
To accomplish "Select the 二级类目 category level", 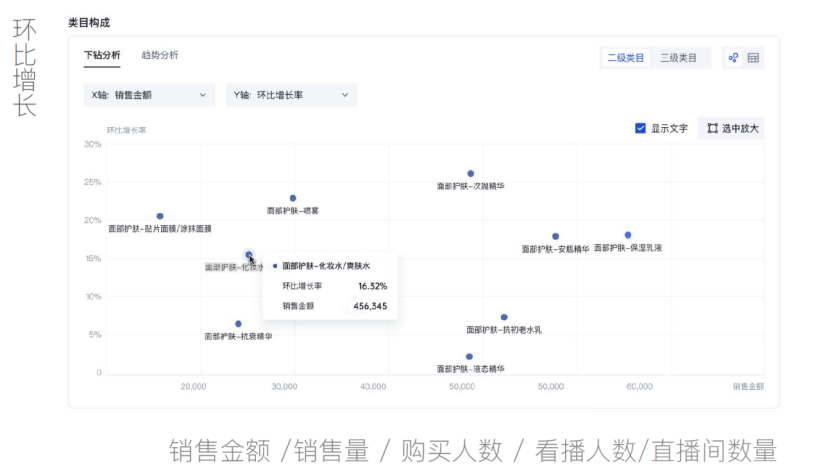I will [x=625, y=58].
